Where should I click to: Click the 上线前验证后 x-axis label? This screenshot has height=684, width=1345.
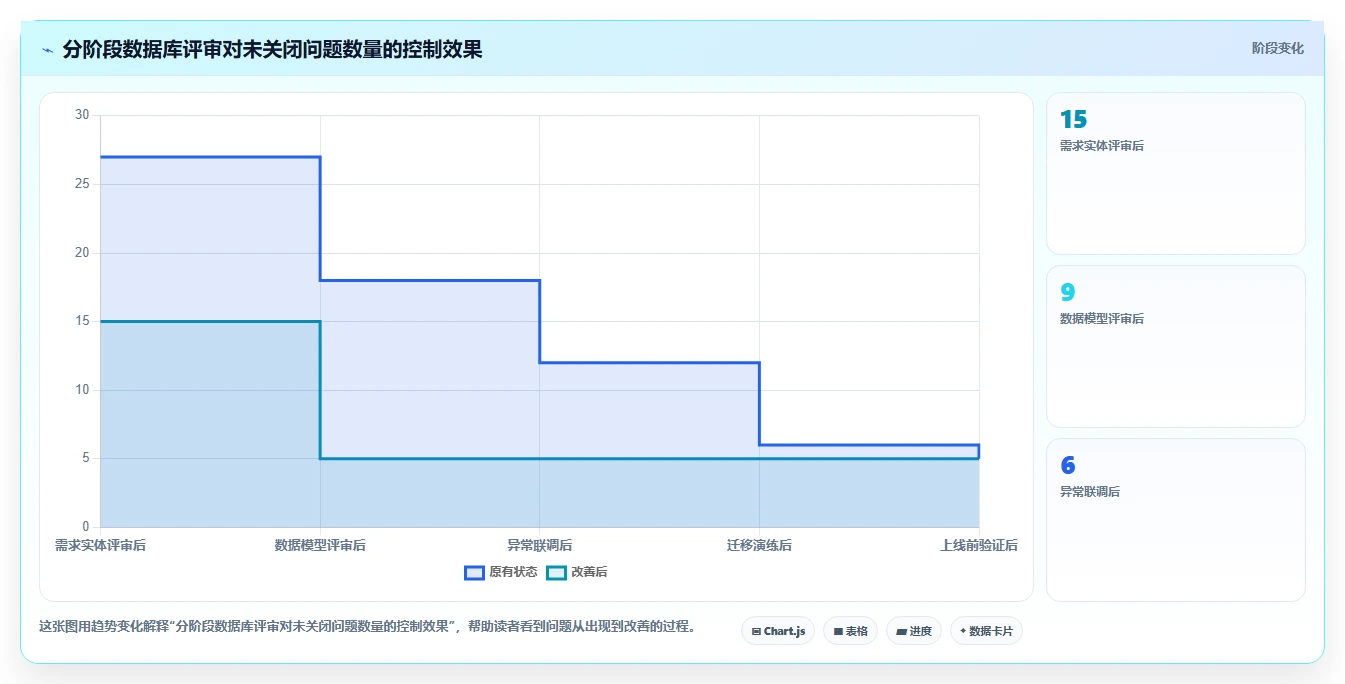pyautogui.click(x=979, y=545)
